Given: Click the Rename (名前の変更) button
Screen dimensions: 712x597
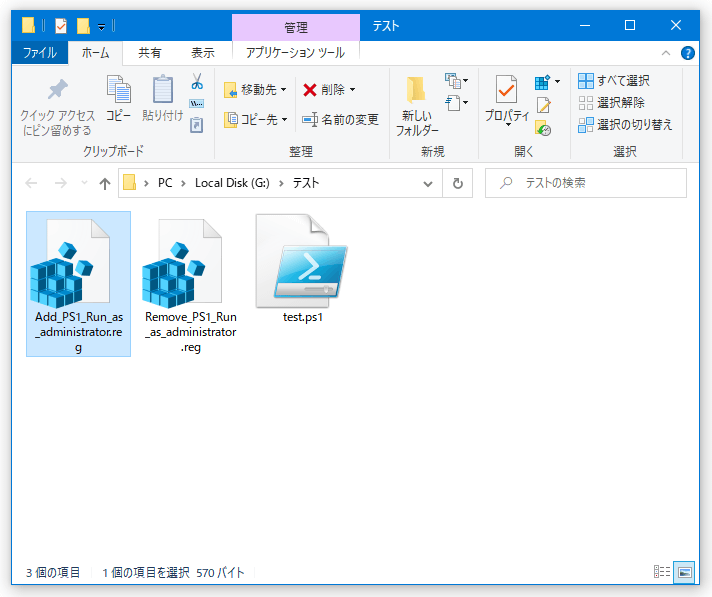Looking at the screenshot, I should click(x=341, y=120).
